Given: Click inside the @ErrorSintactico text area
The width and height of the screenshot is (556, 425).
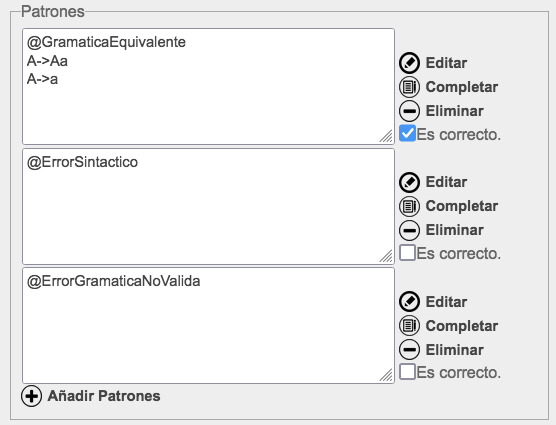Looking at the screenshot, I should (x=208, y=206).
